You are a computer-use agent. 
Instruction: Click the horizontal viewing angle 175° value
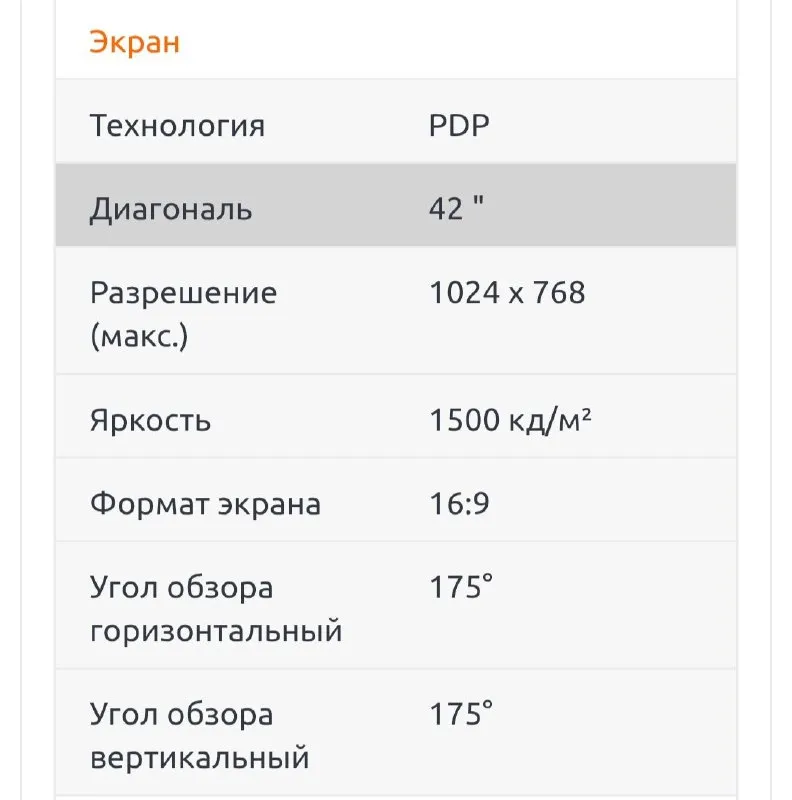[x=461, y=587]
